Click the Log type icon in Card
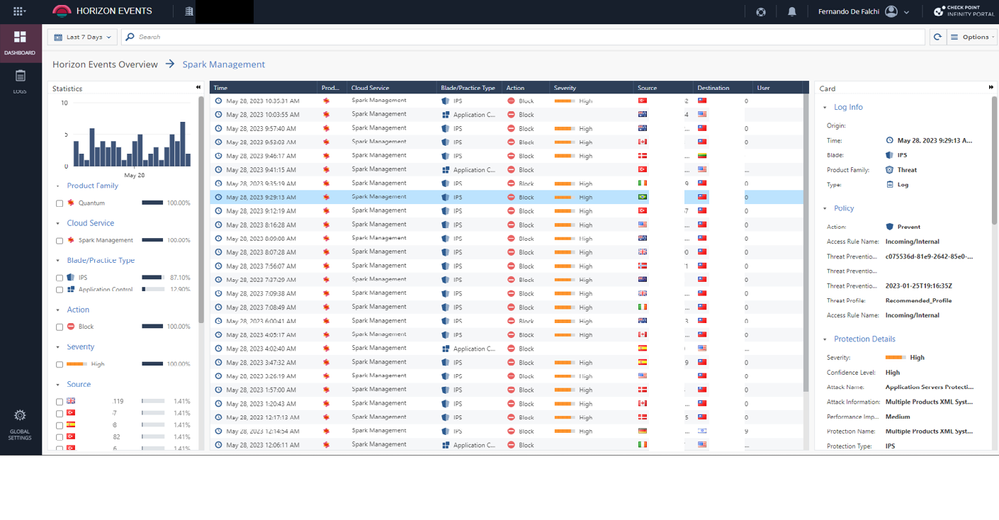Viewport: 999px width, 520px height. 889,184
